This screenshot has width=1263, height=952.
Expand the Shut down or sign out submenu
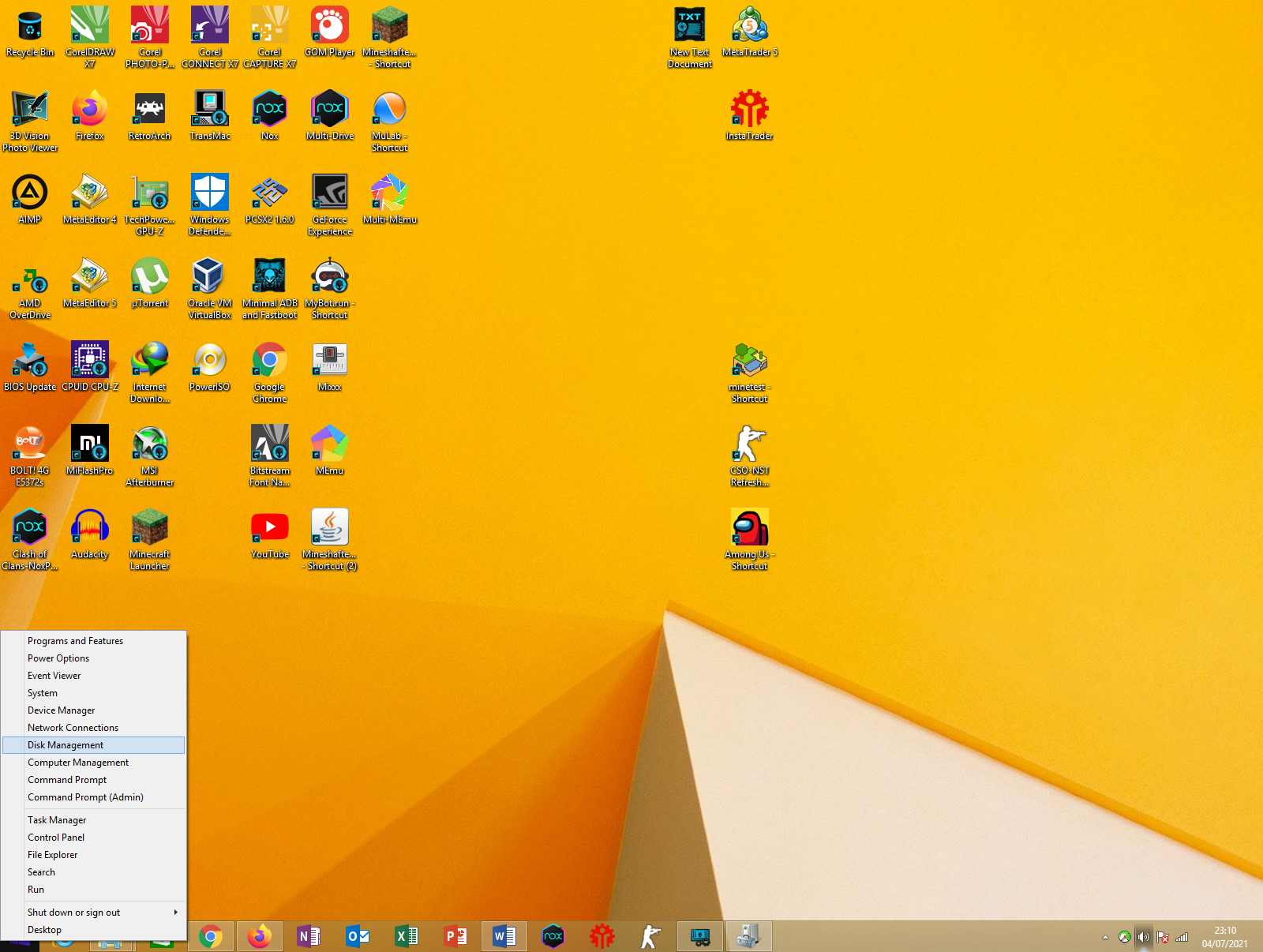[94, 913]
